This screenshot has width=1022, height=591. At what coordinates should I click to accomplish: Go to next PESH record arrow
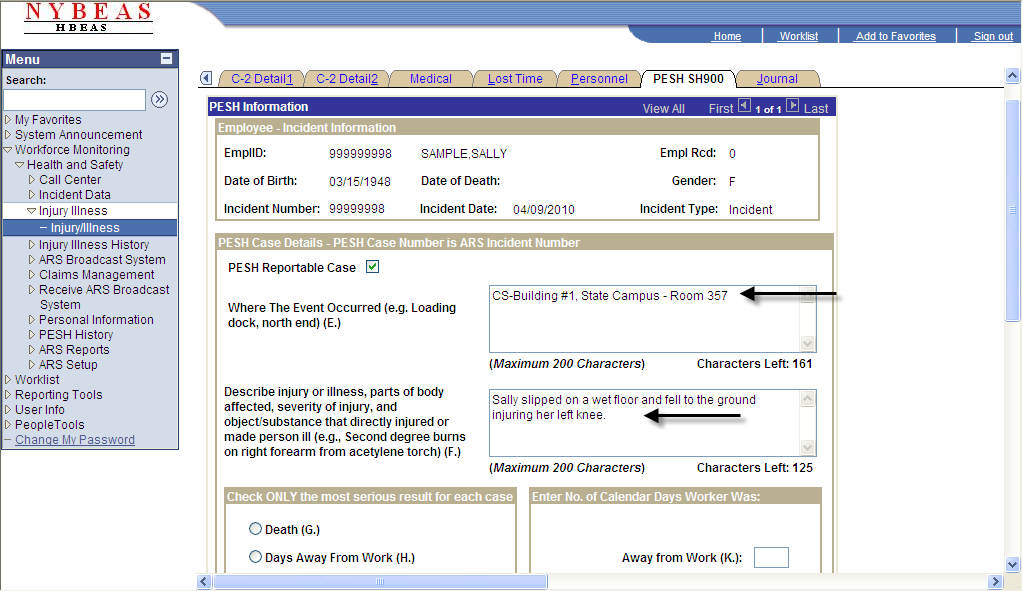(x=793, y=106)
